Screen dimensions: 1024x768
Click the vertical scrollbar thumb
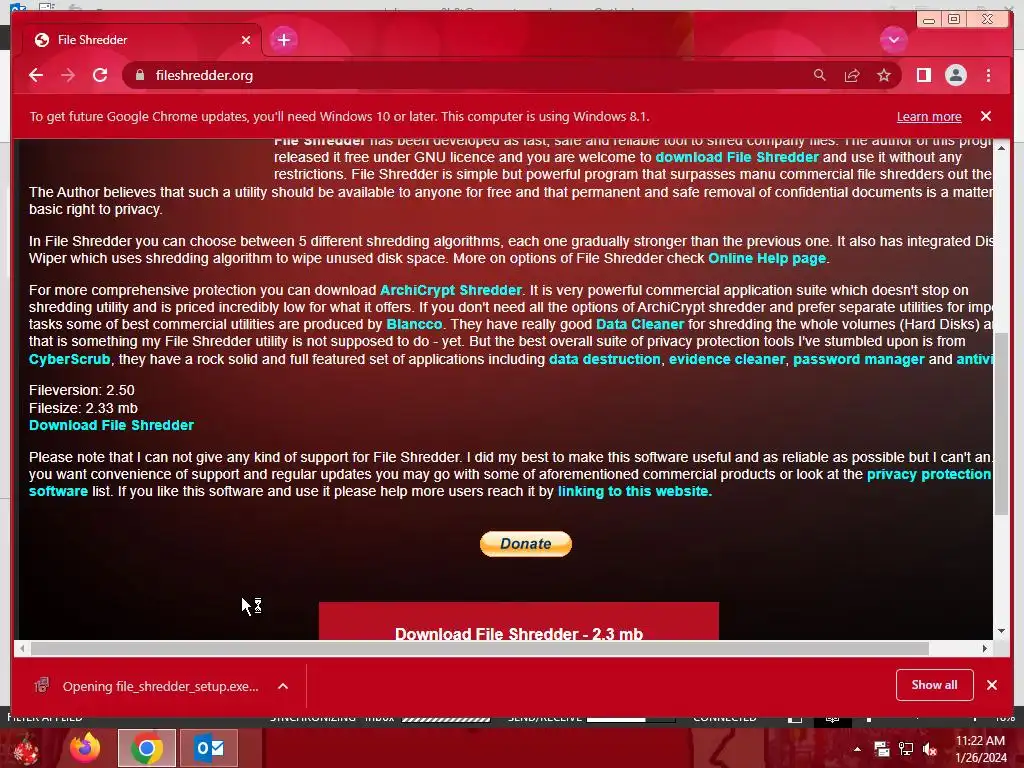[1001, 423]
